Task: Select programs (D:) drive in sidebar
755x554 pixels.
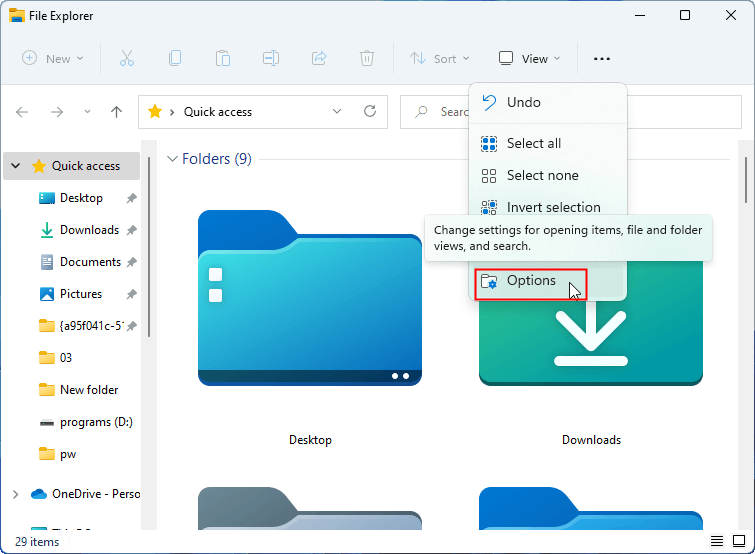Action: coord(96,422)
